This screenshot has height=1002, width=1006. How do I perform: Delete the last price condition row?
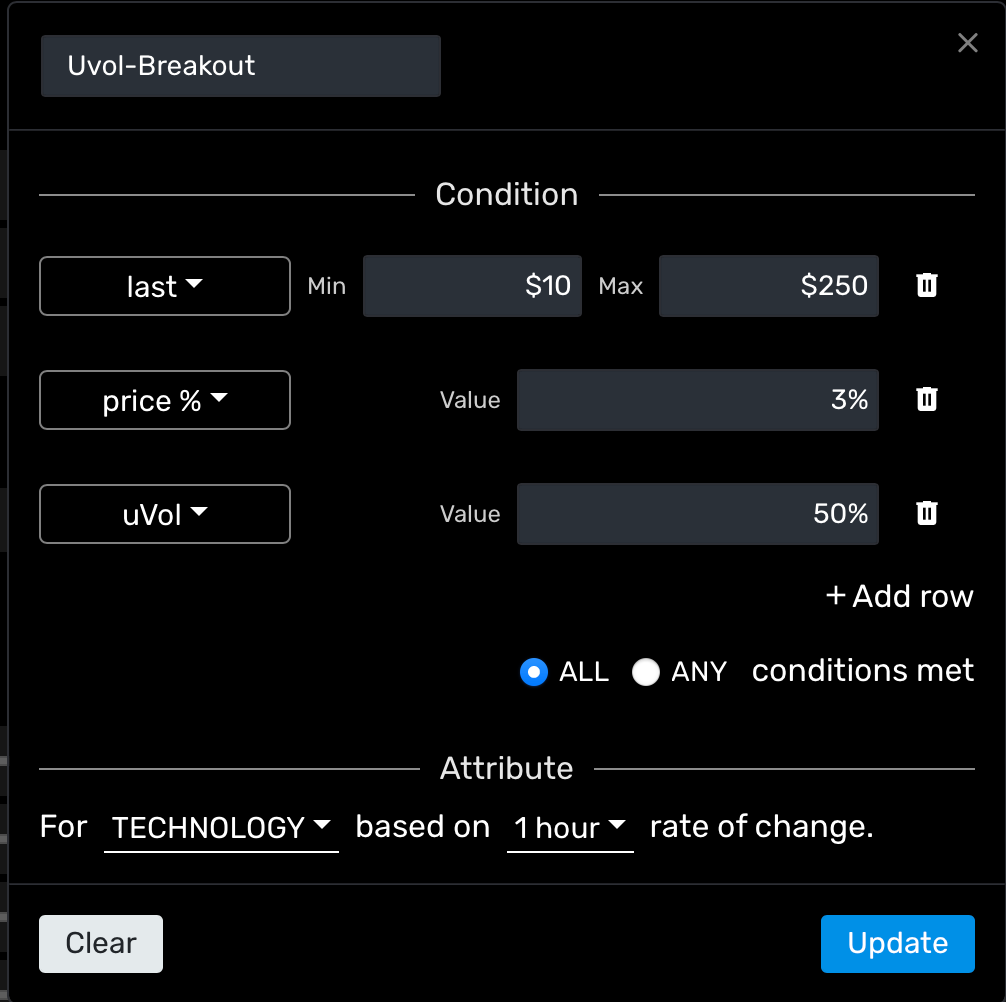pyautogui.click(x=927, y=286)
